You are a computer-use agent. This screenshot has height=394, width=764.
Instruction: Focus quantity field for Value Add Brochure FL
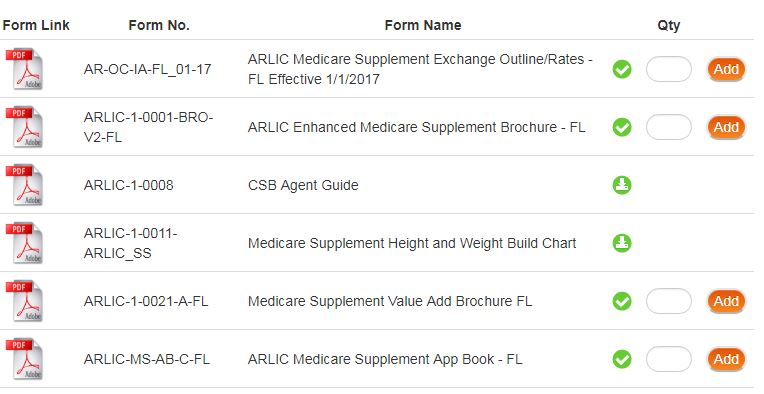pyautogui.click(x=668, y=301)
